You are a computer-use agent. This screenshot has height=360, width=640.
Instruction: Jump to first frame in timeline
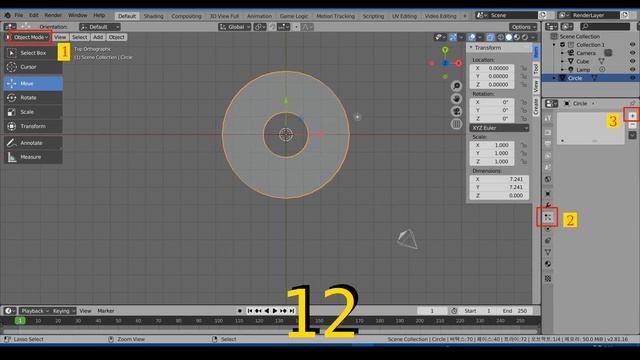250,311
